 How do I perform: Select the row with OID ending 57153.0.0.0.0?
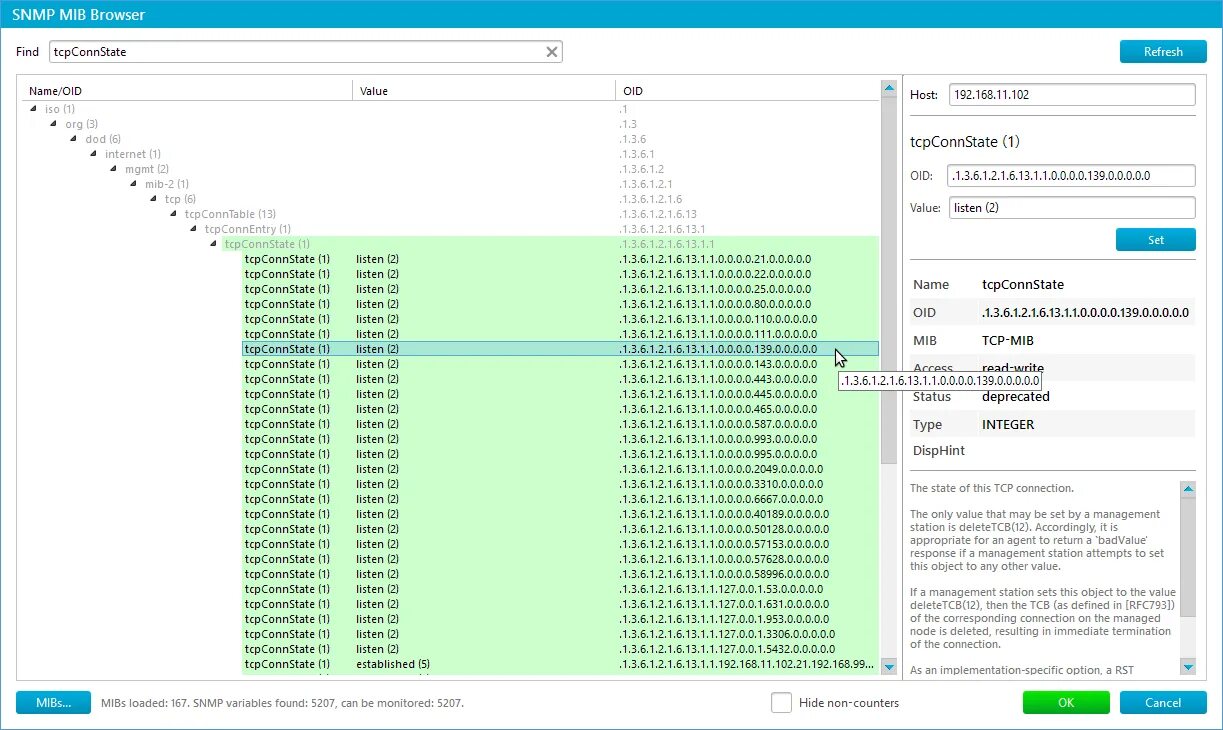[560, 544]
